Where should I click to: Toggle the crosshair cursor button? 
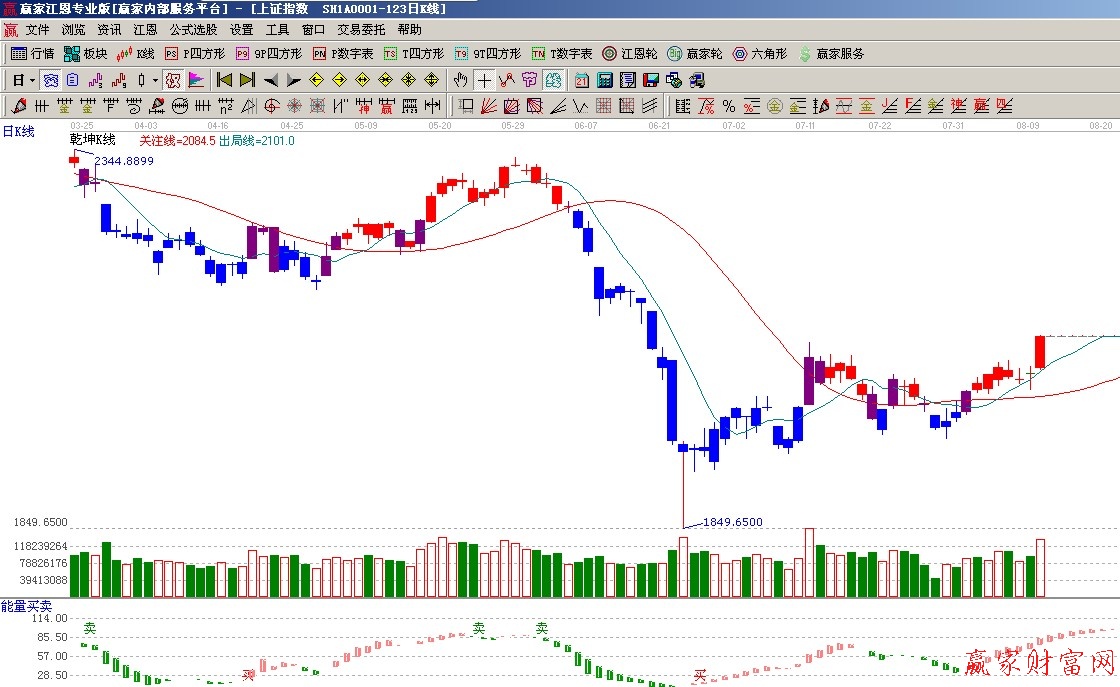[484, 80]
